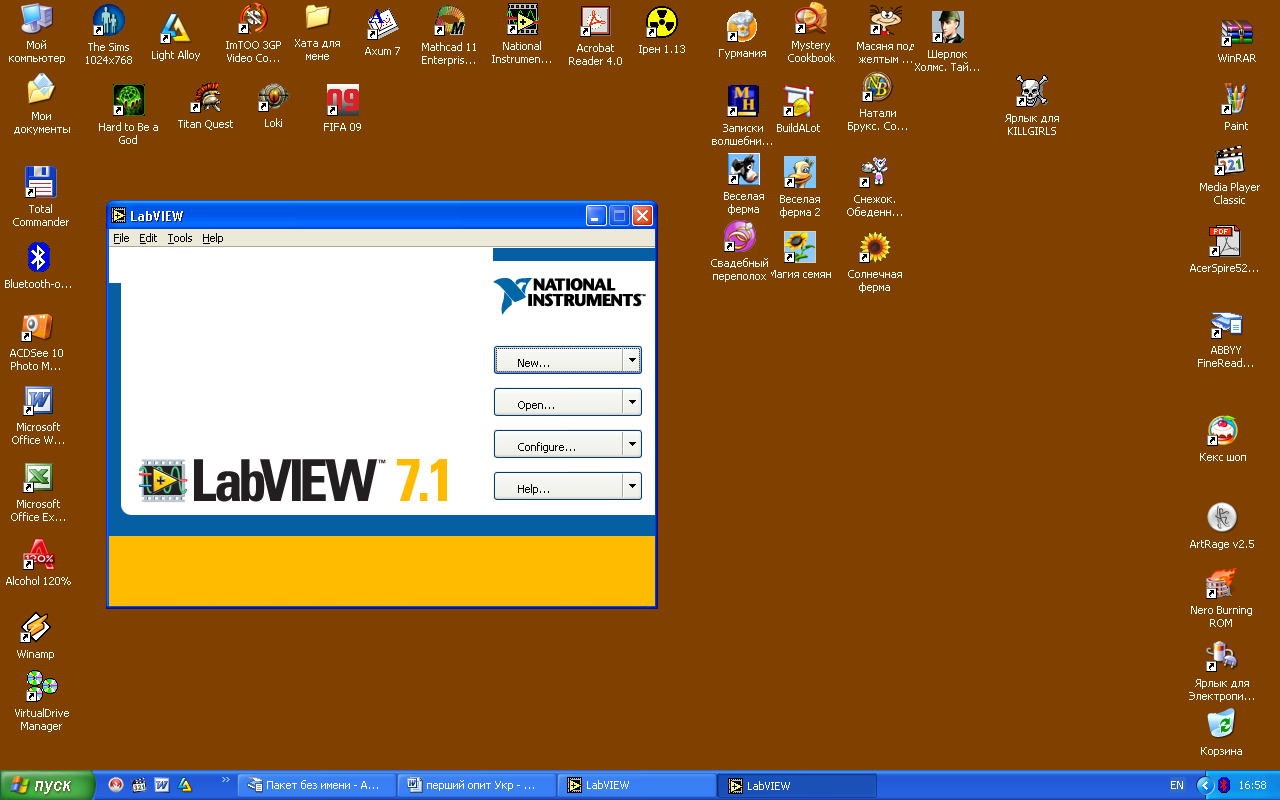Select the Магия семян icon
Image resolution: width=1280 pixels, height=800 pixels.
click(x=801, y=256)
